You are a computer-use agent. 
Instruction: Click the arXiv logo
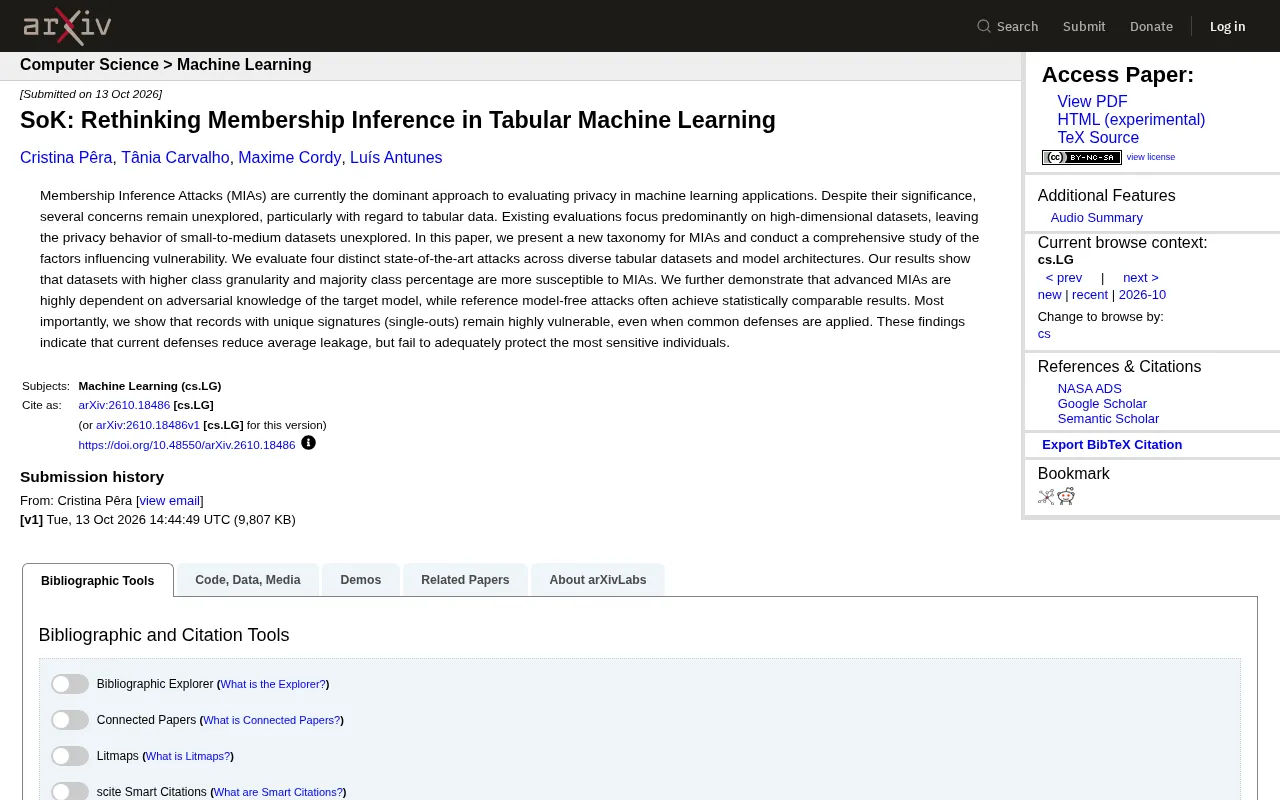[67, 26]
